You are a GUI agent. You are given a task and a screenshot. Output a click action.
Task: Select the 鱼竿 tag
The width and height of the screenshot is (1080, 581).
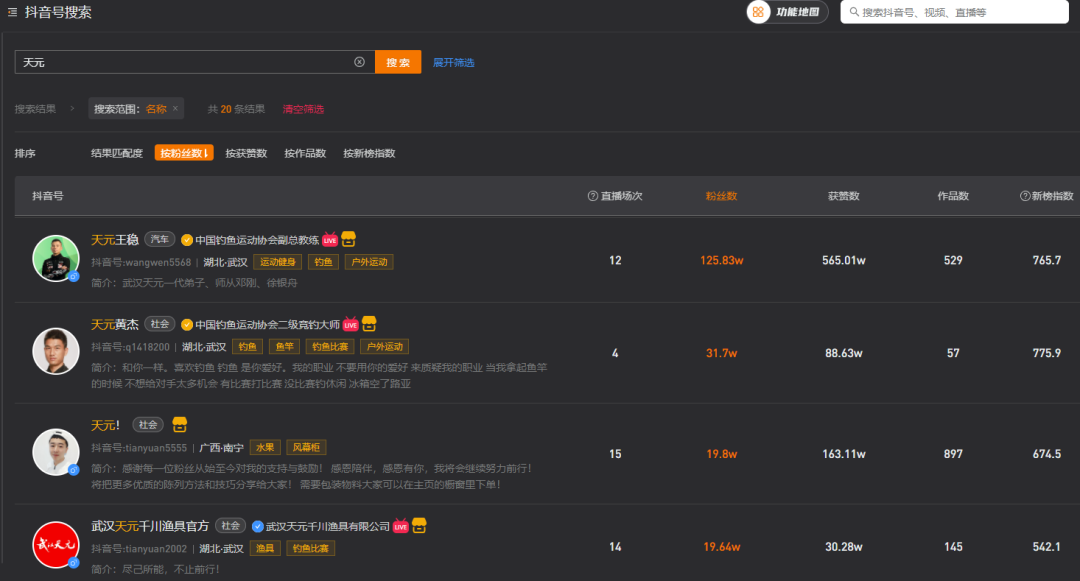pos(284,347)
